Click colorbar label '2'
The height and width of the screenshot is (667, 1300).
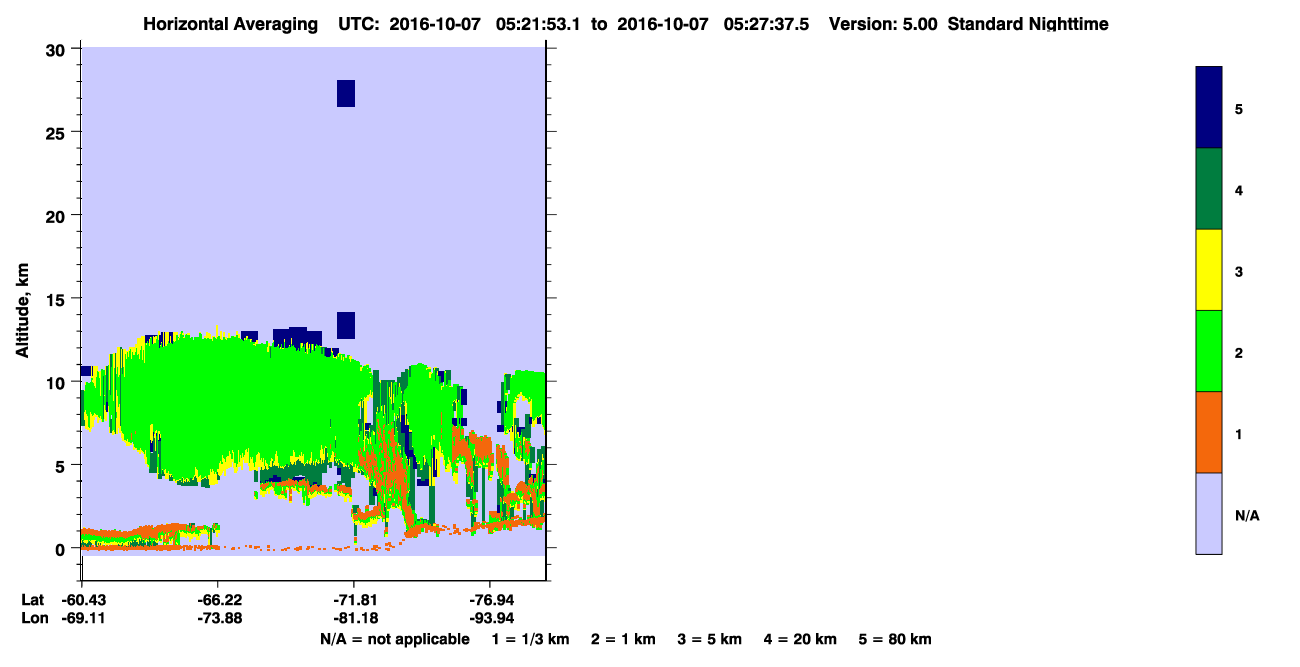(1239, 352)
